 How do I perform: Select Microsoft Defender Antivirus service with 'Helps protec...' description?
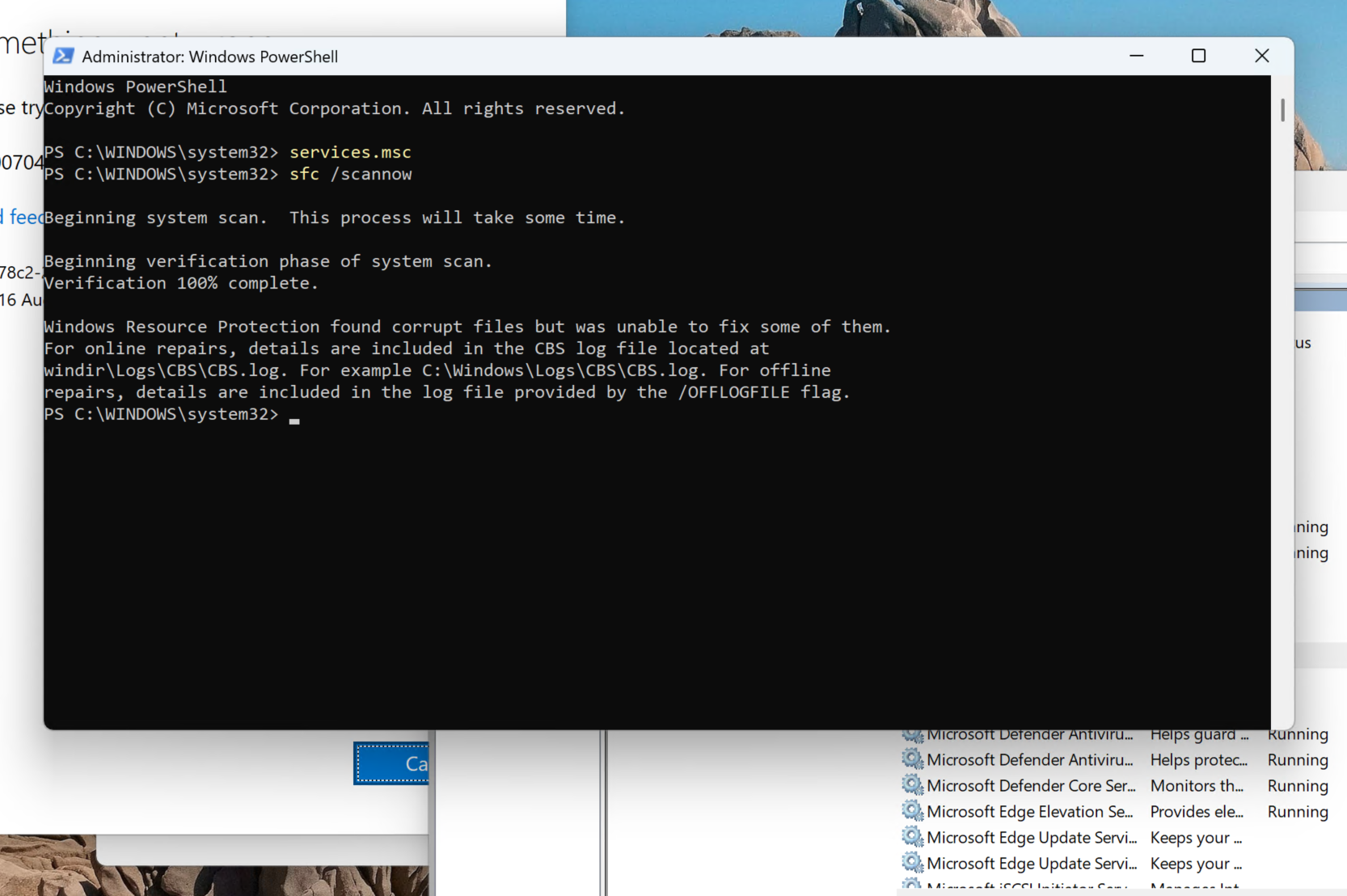1116,760
